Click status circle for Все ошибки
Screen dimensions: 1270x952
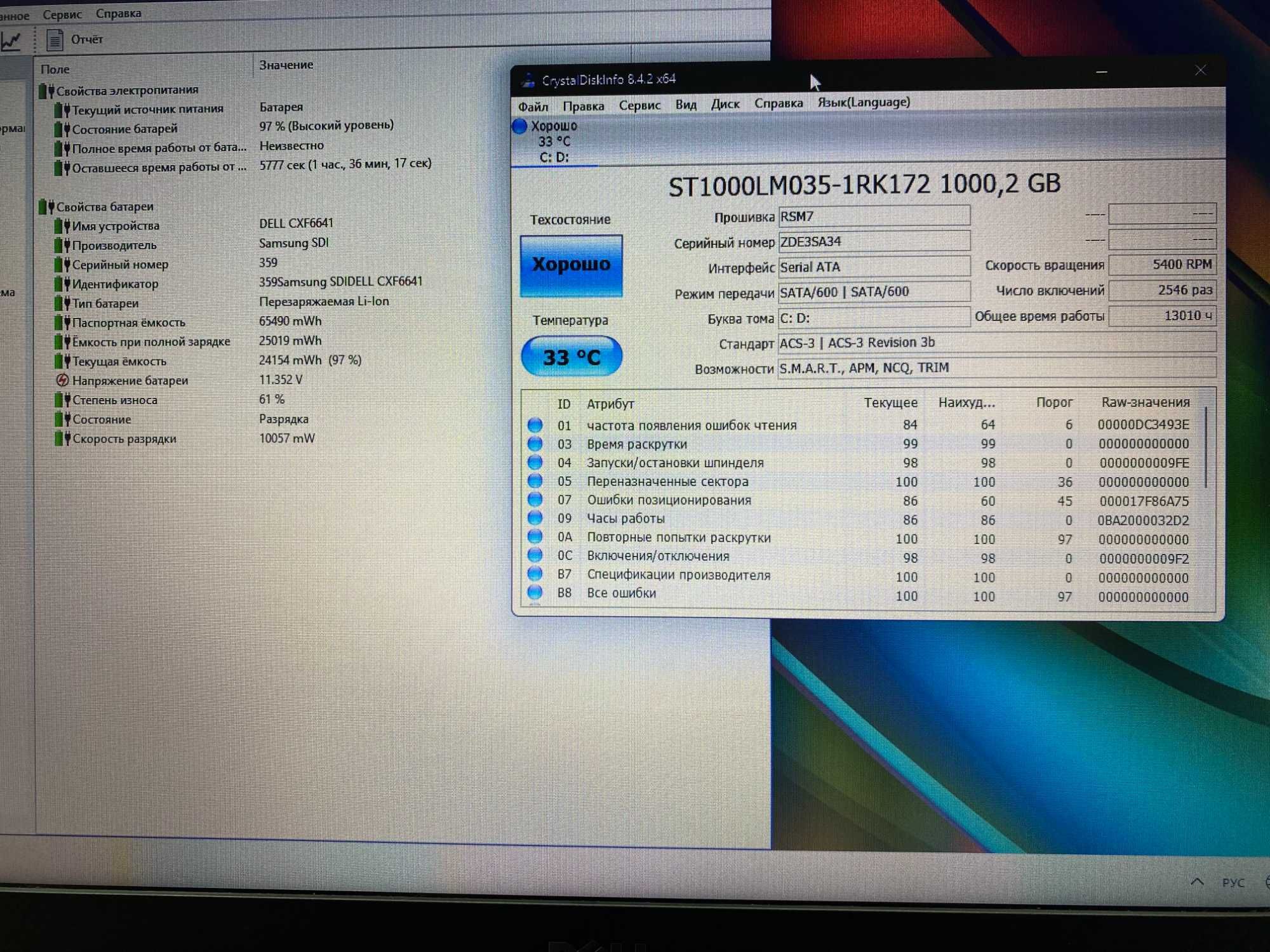pos(535,593)
